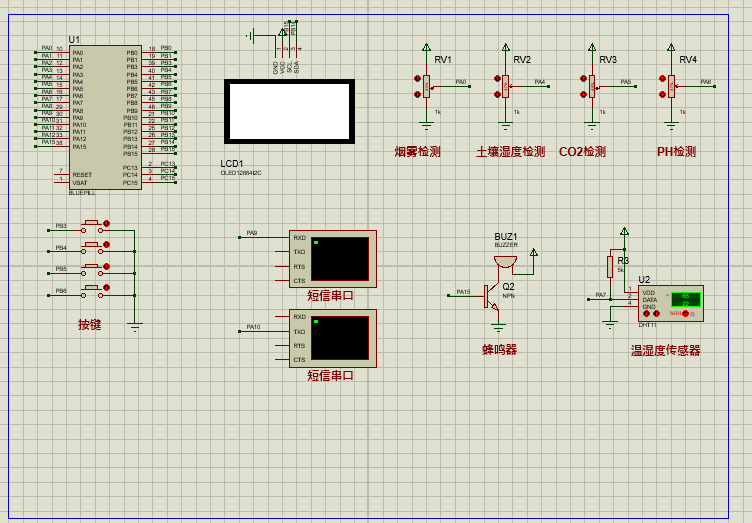Toggle the red latch on PB6 pushbutton
The width and height of the screenshot is (752, 523).
(106, 288)
